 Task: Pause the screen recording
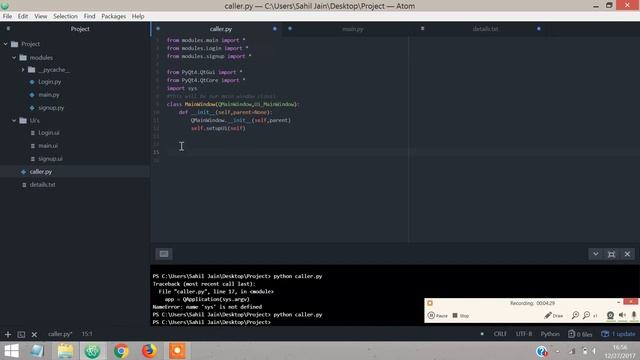(438, 316)
